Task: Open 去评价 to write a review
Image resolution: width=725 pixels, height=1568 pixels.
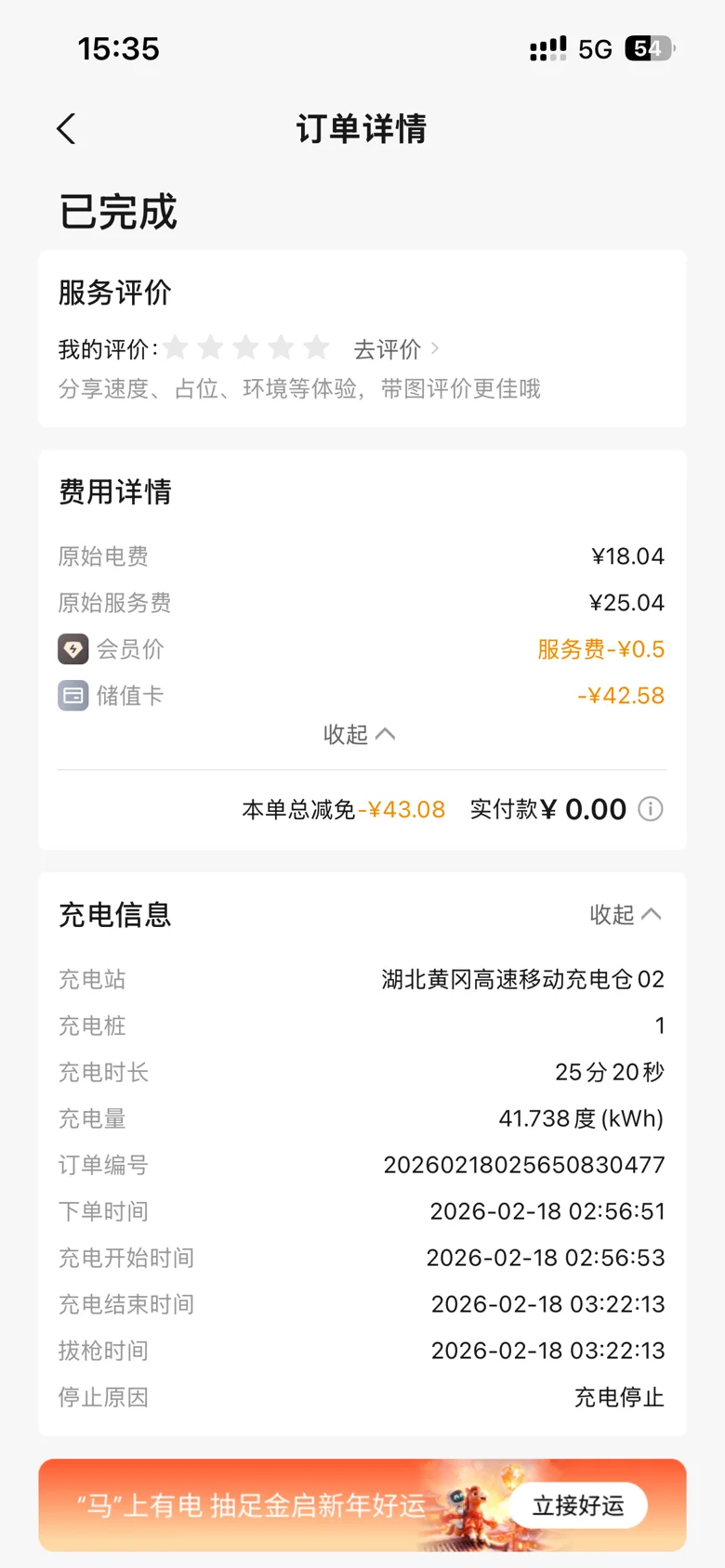Action: (x=396, y=349)
